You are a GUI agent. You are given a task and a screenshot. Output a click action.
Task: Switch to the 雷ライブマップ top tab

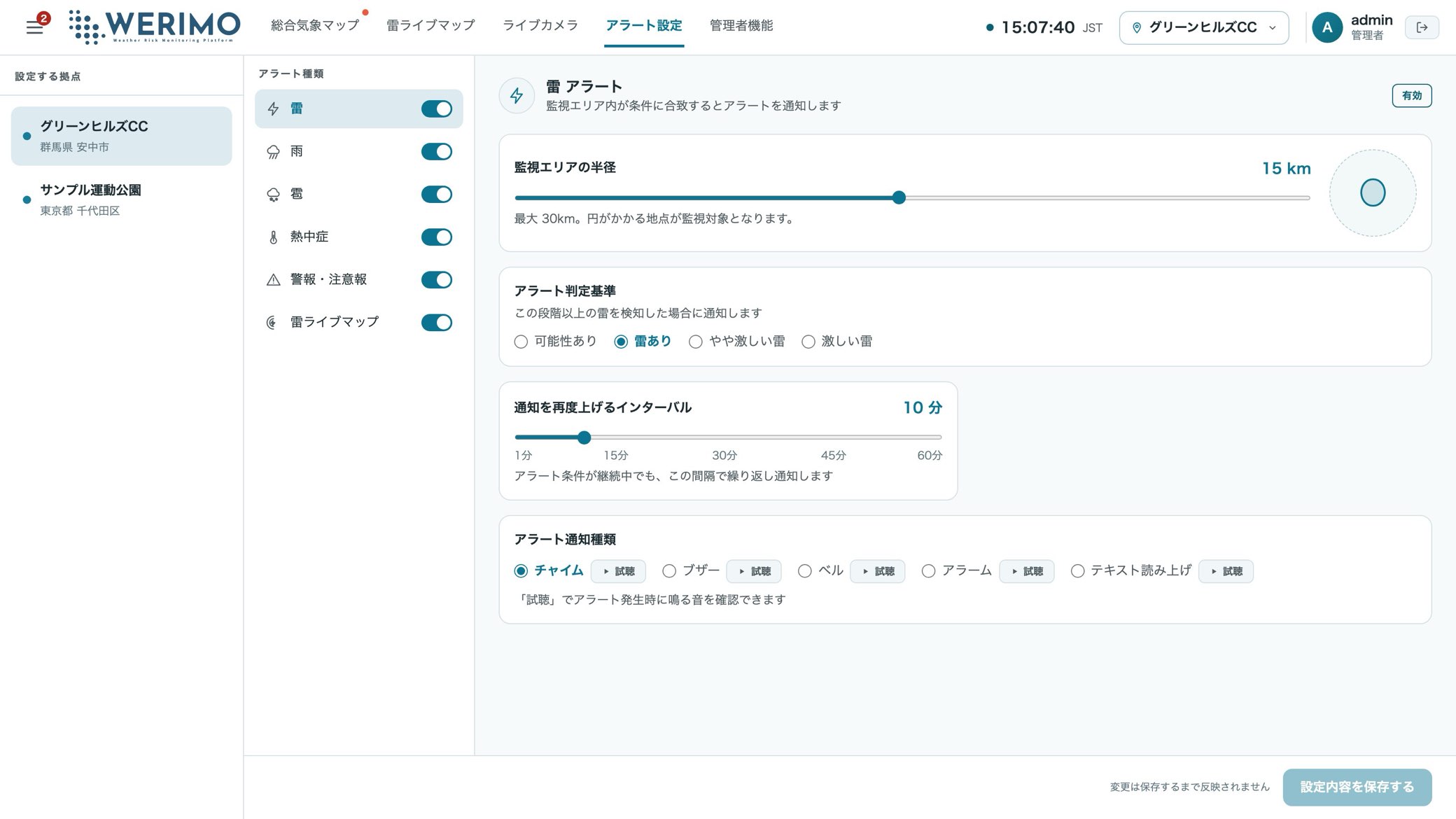click(x=430, y=26)
